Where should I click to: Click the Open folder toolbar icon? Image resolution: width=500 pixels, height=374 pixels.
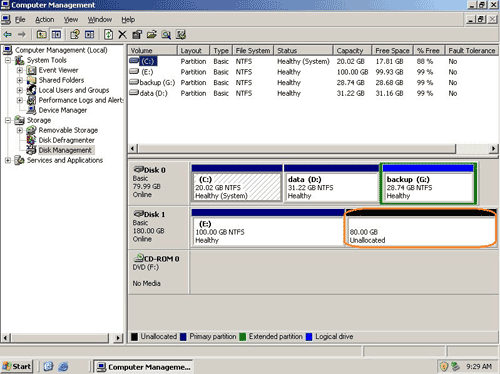pos(152,34)
